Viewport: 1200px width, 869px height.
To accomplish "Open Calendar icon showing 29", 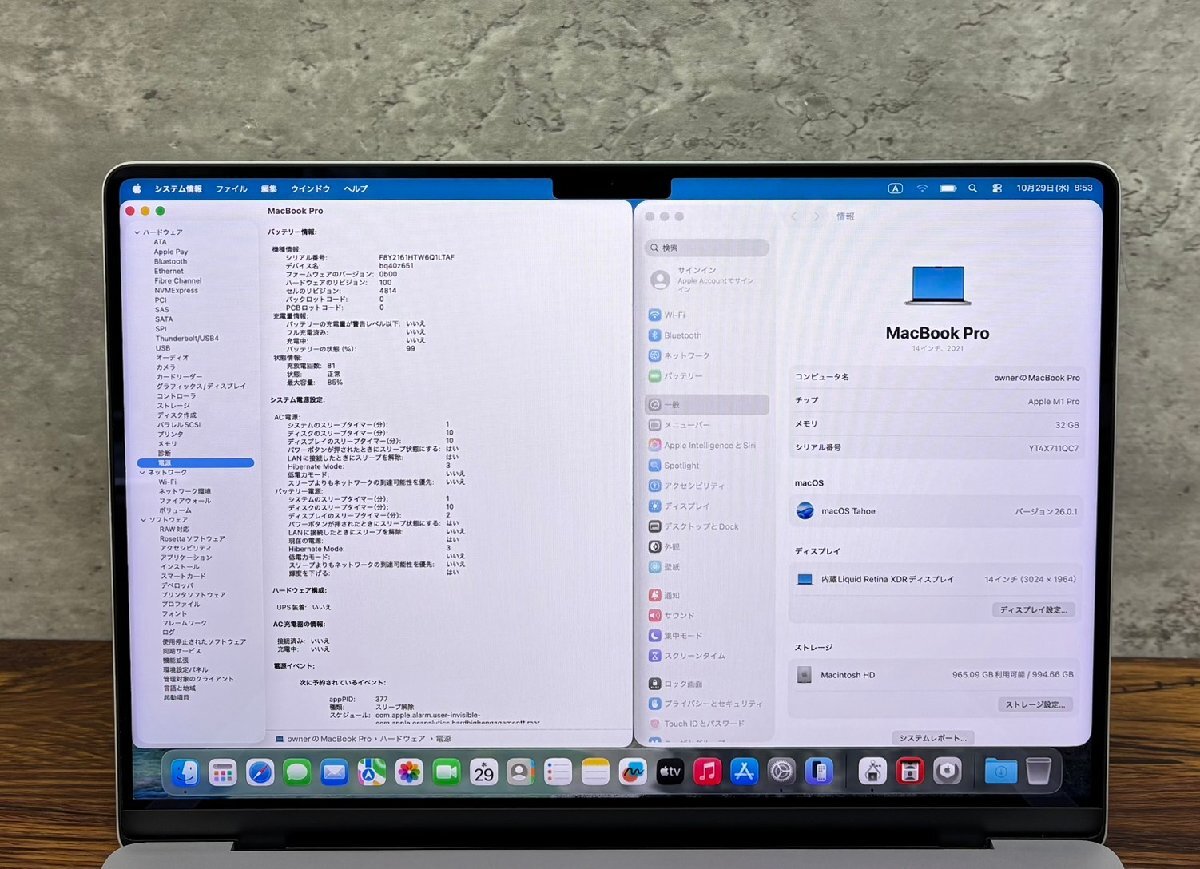I will 484,772.
